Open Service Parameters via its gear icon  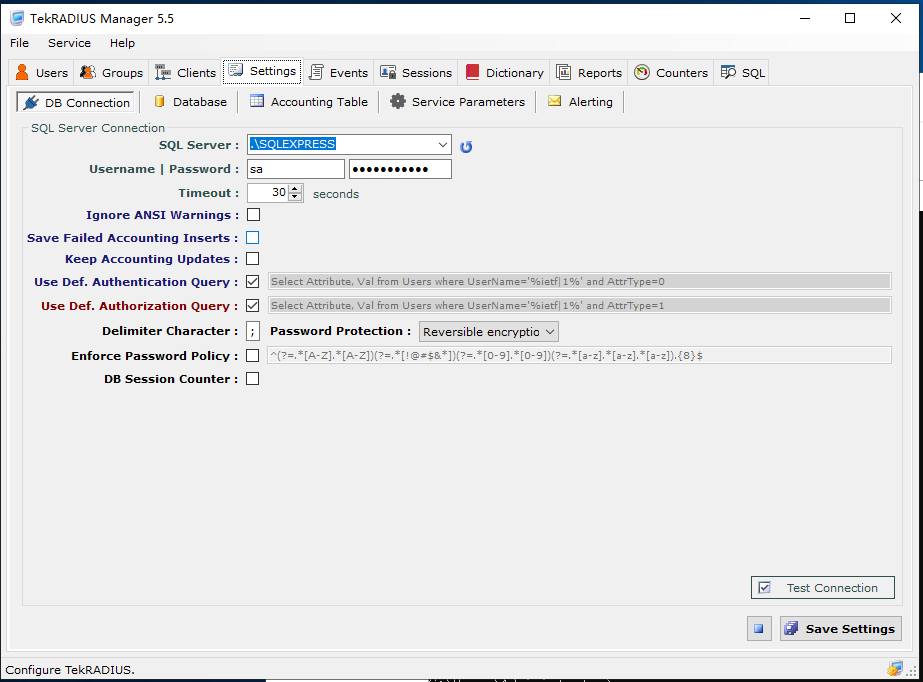coord(398,101)
